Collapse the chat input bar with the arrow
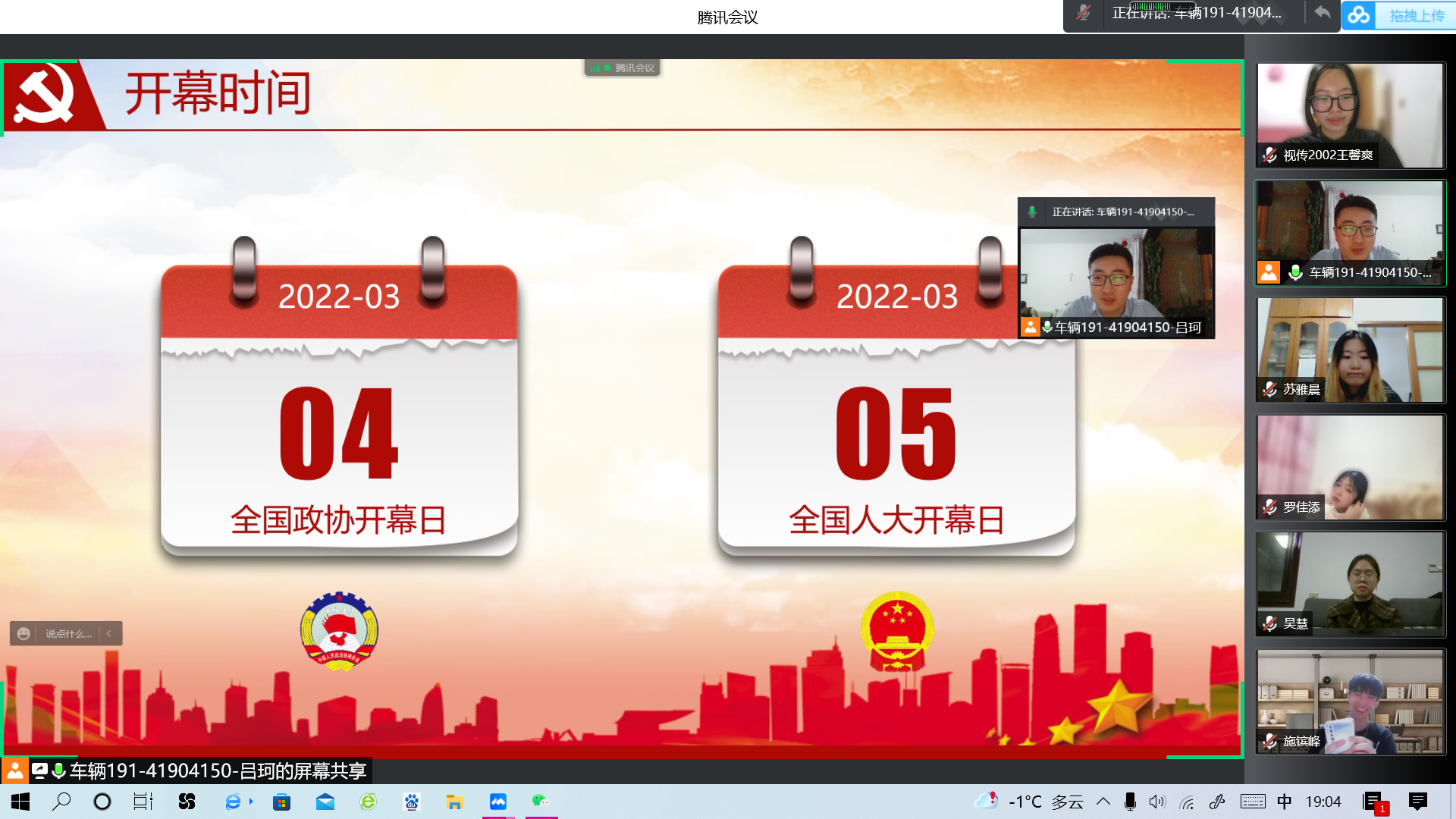Screen dimensions: 1456x819 coord(109,633)
